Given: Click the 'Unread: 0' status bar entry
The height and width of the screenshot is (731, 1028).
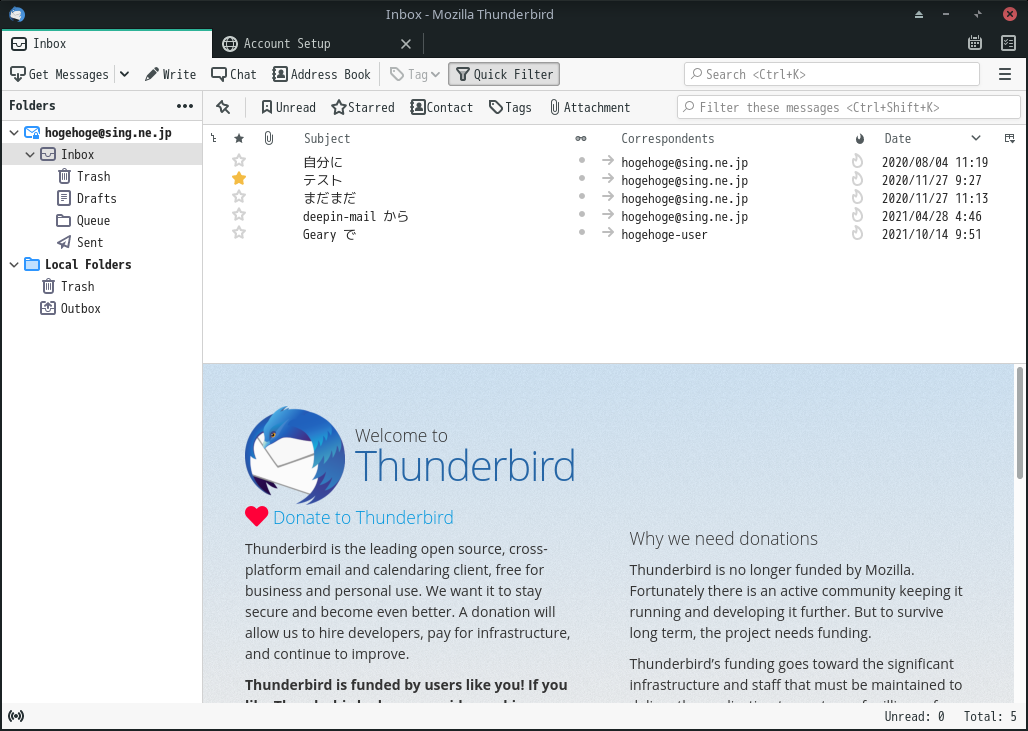Looking at the screenshot, I should point(914,716).
